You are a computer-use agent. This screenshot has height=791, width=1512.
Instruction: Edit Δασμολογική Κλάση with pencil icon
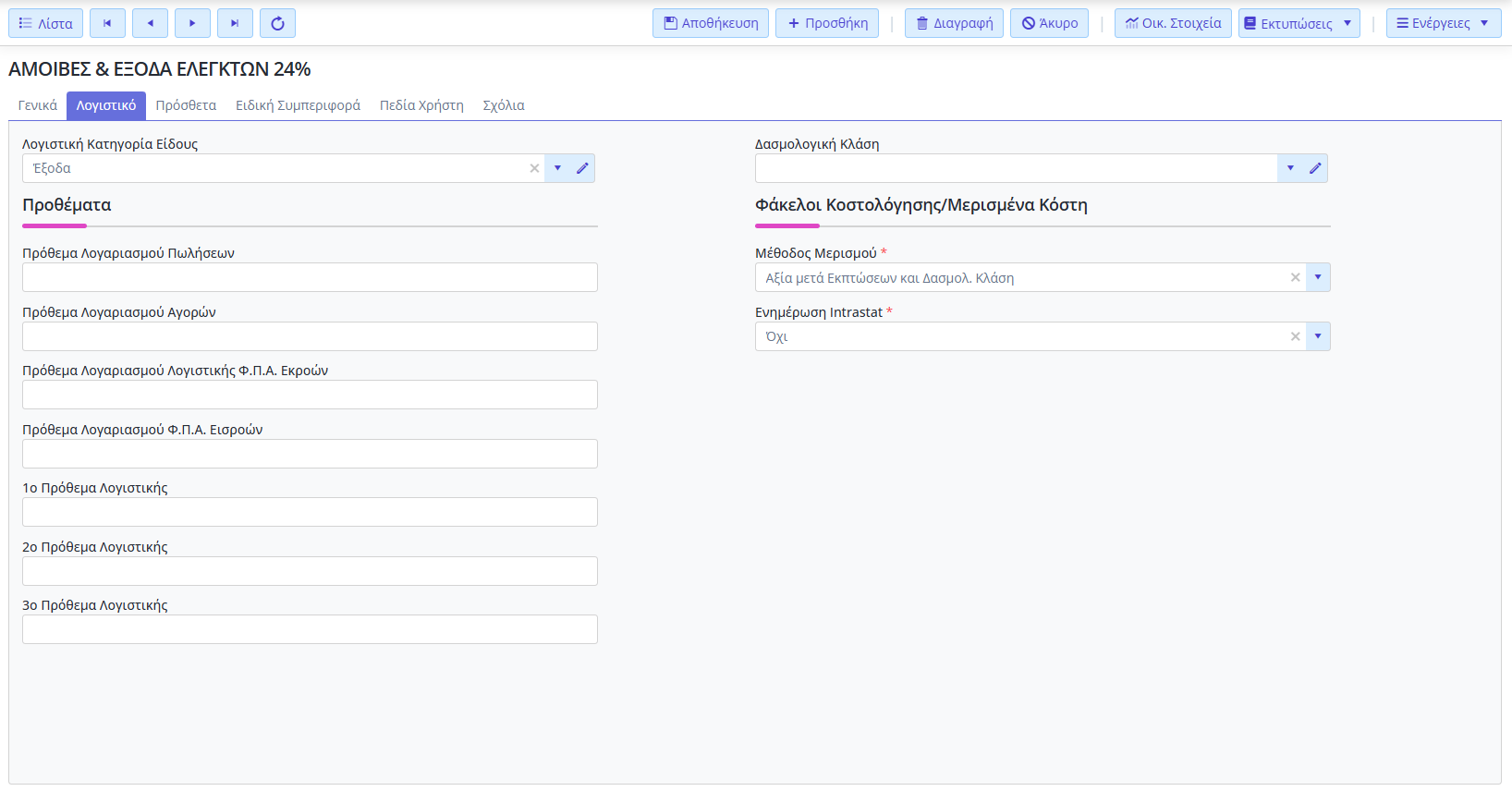pos(1315,168)
